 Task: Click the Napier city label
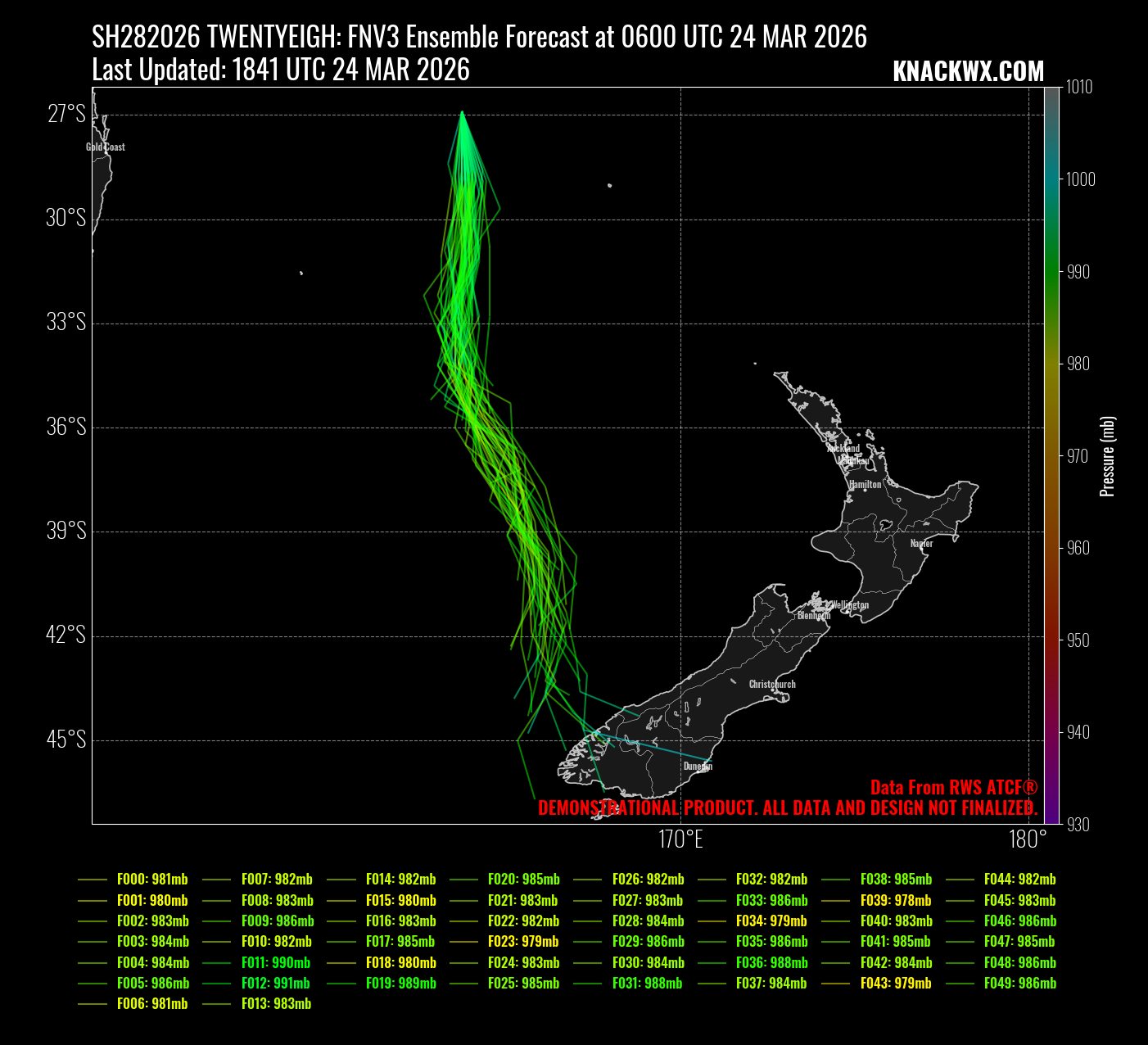[x=921, y=543]
